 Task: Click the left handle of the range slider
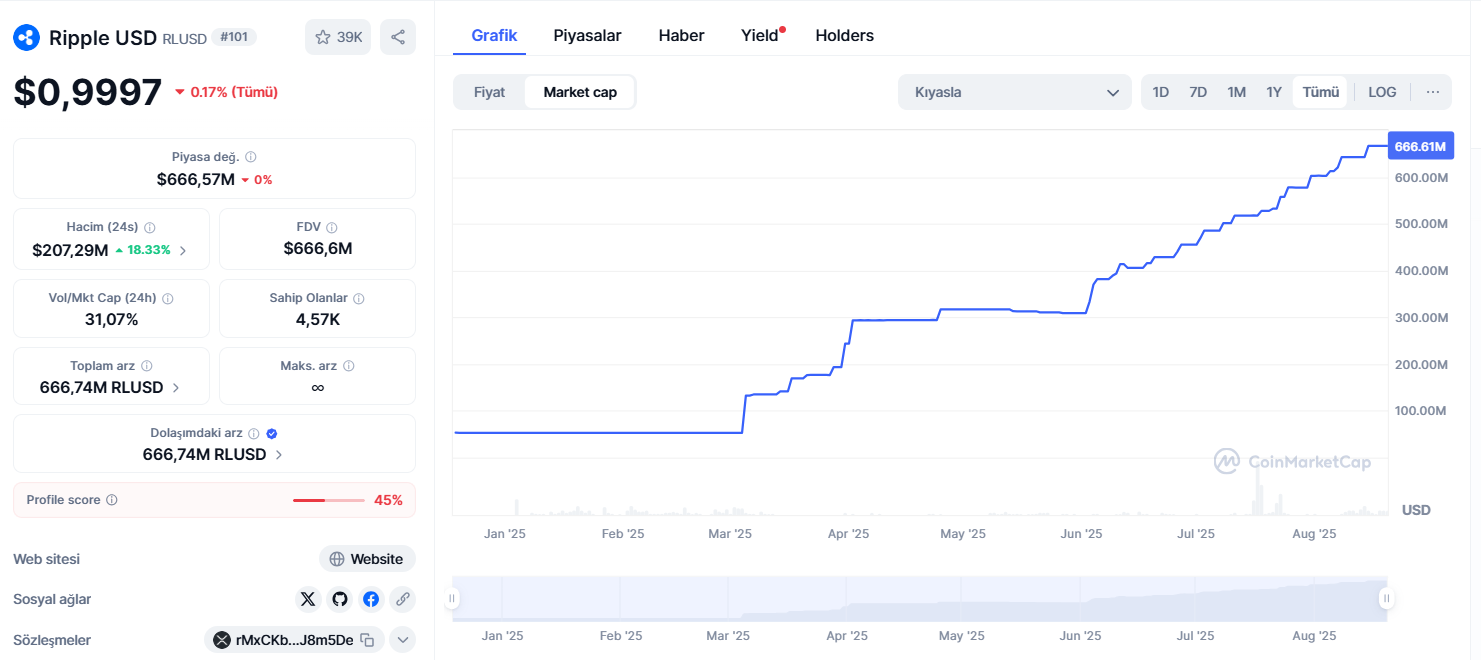452,599
